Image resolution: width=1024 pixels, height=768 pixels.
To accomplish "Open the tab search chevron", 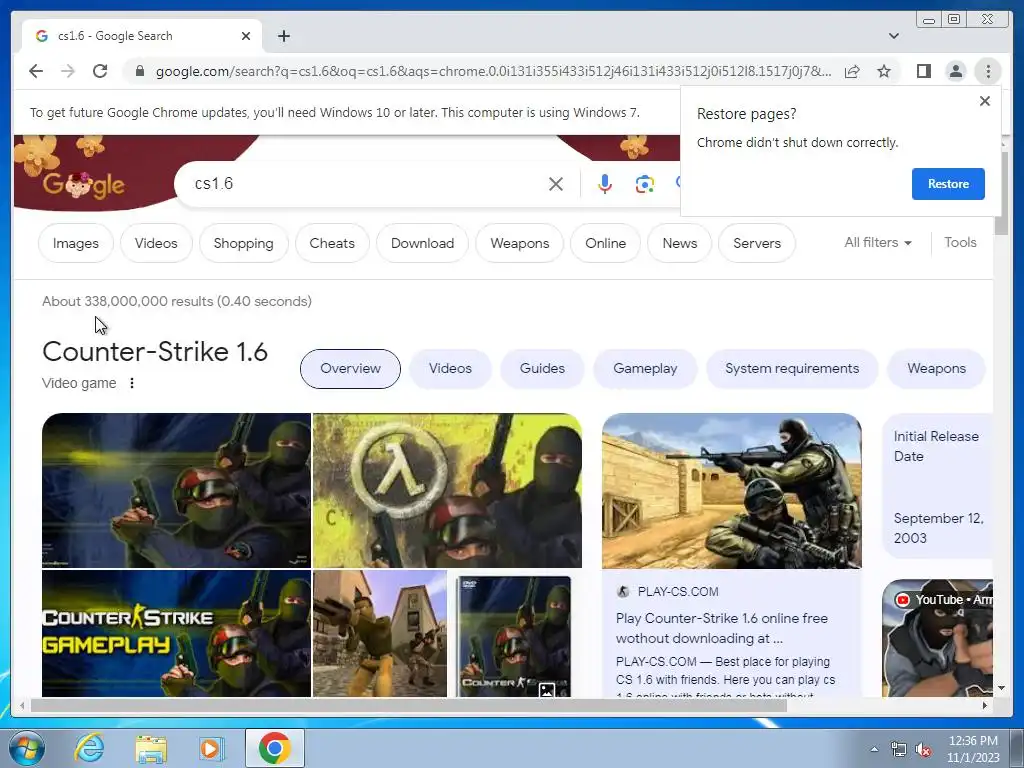I will tap(893, 36).
